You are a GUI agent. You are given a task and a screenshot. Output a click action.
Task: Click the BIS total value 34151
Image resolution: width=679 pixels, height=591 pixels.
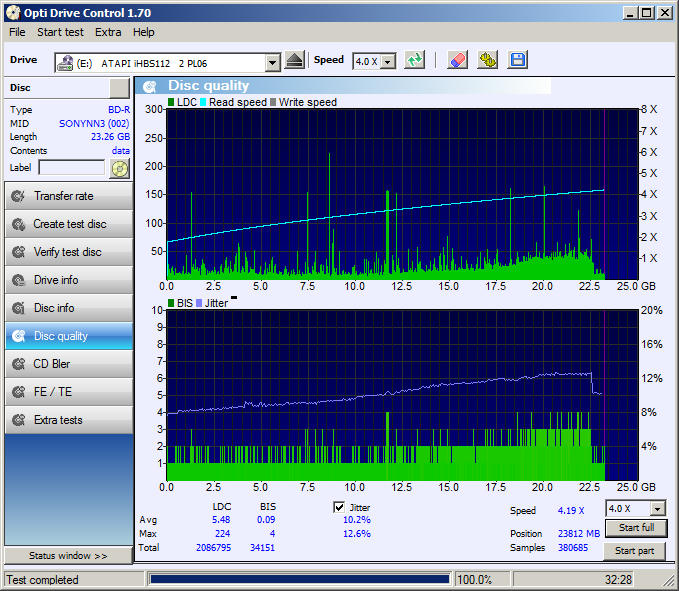tap(262, 548)
